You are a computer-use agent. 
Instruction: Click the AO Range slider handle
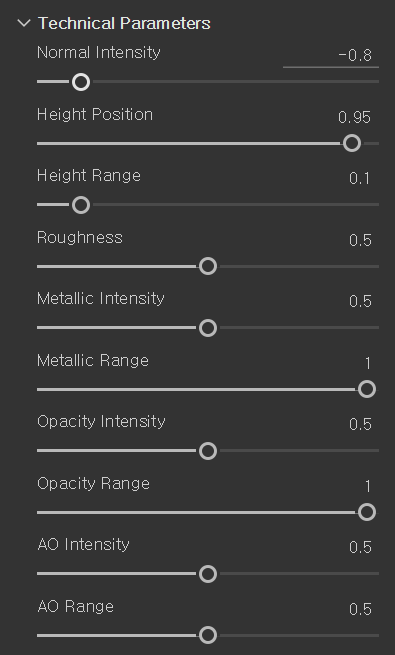pos(208,635)
